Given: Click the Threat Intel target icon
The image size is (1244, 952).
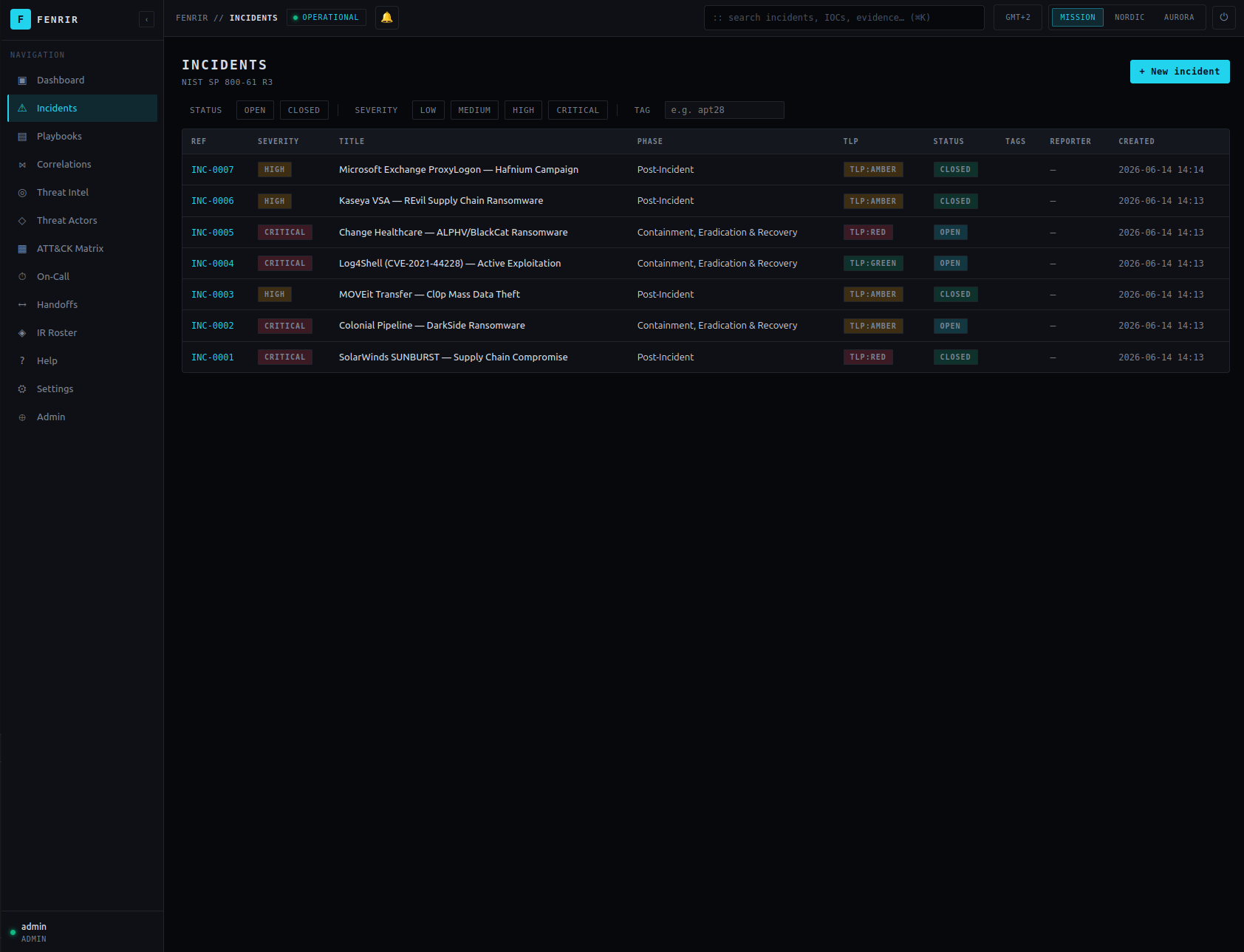Looking at the screenshot, I should (x=22, y=192).
